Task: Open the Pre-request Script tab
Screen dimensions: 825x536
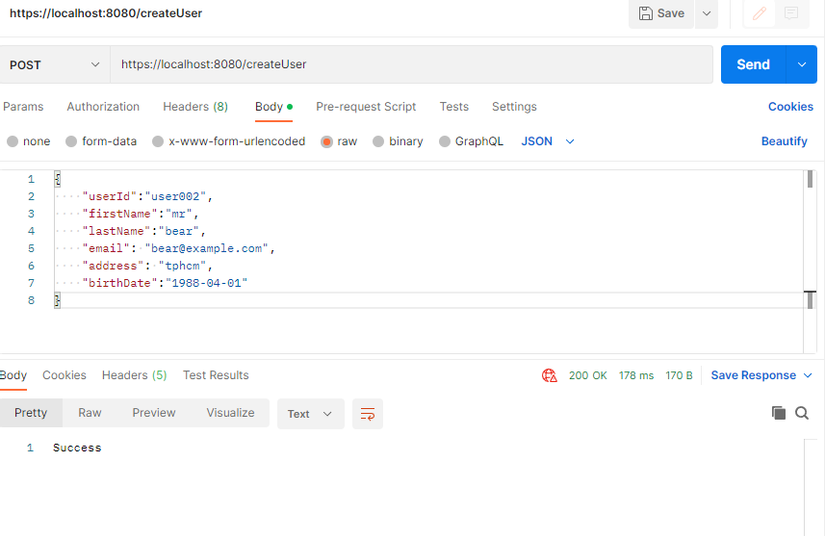Action: tap(366, 107)
